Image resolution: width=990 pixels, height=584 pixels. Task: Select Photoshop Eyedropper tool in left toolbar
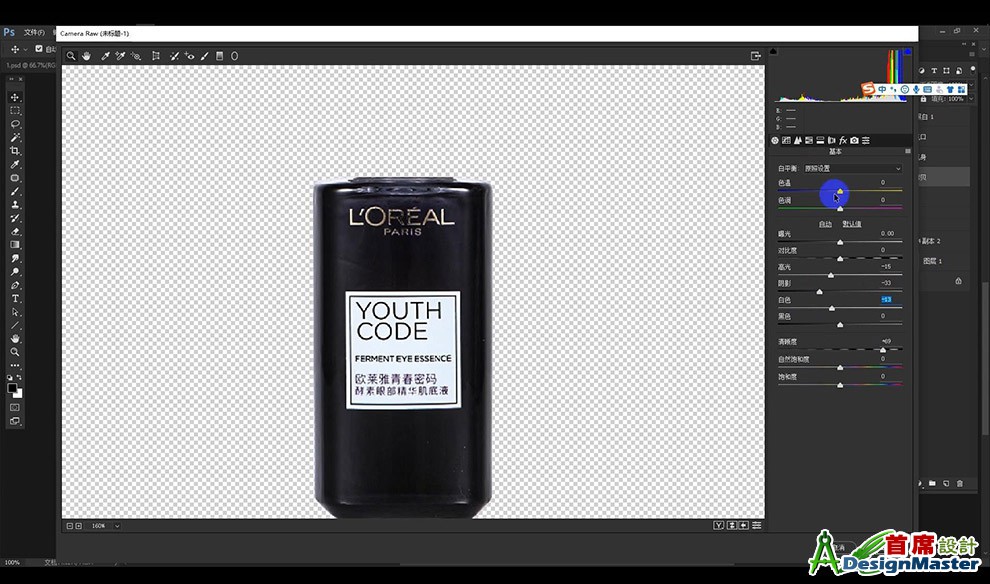pos(15,164)
